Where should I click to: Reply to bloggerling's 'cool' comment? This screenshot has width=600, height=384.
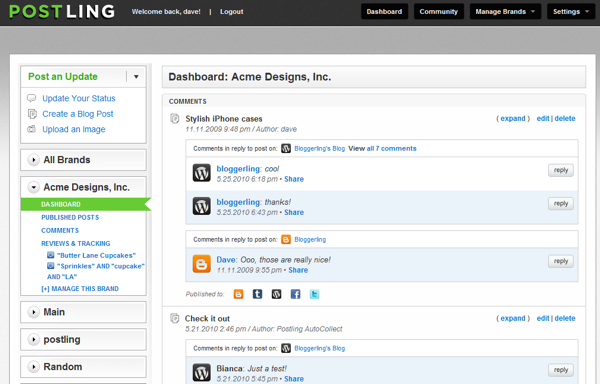point(561,170)
